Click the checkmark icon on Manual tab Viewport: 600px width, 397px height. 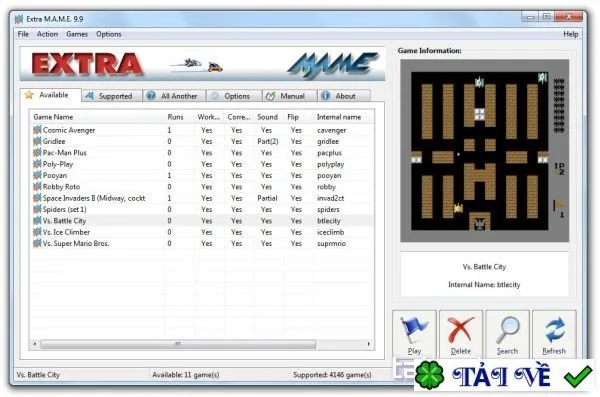(x=271, y=96)
